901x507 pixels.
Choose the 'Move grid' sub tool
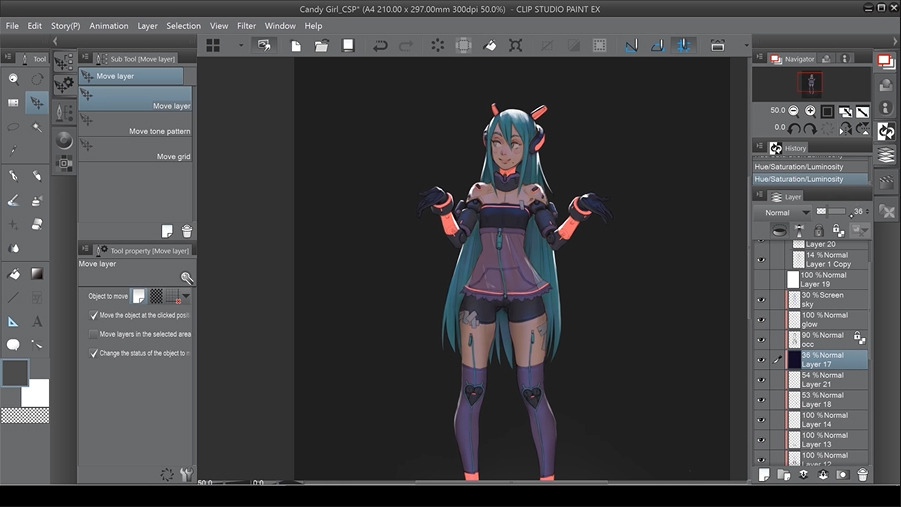tap(173, 157)
